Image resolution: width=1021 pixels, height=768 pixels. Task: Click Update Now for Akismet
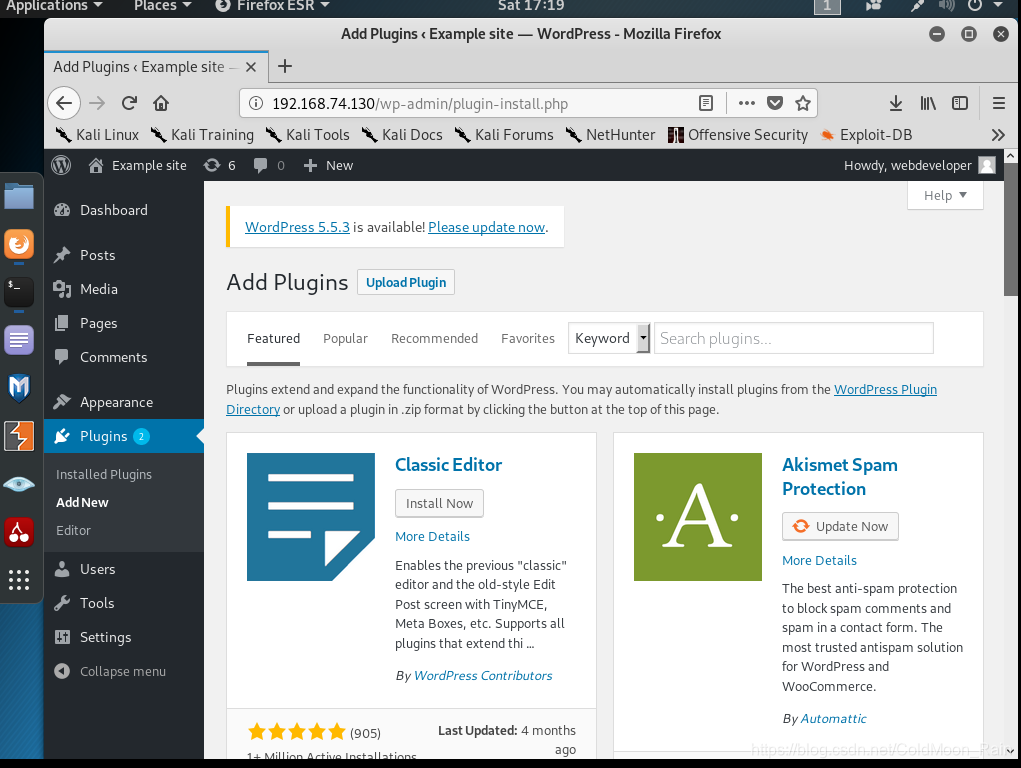(840, 526)
